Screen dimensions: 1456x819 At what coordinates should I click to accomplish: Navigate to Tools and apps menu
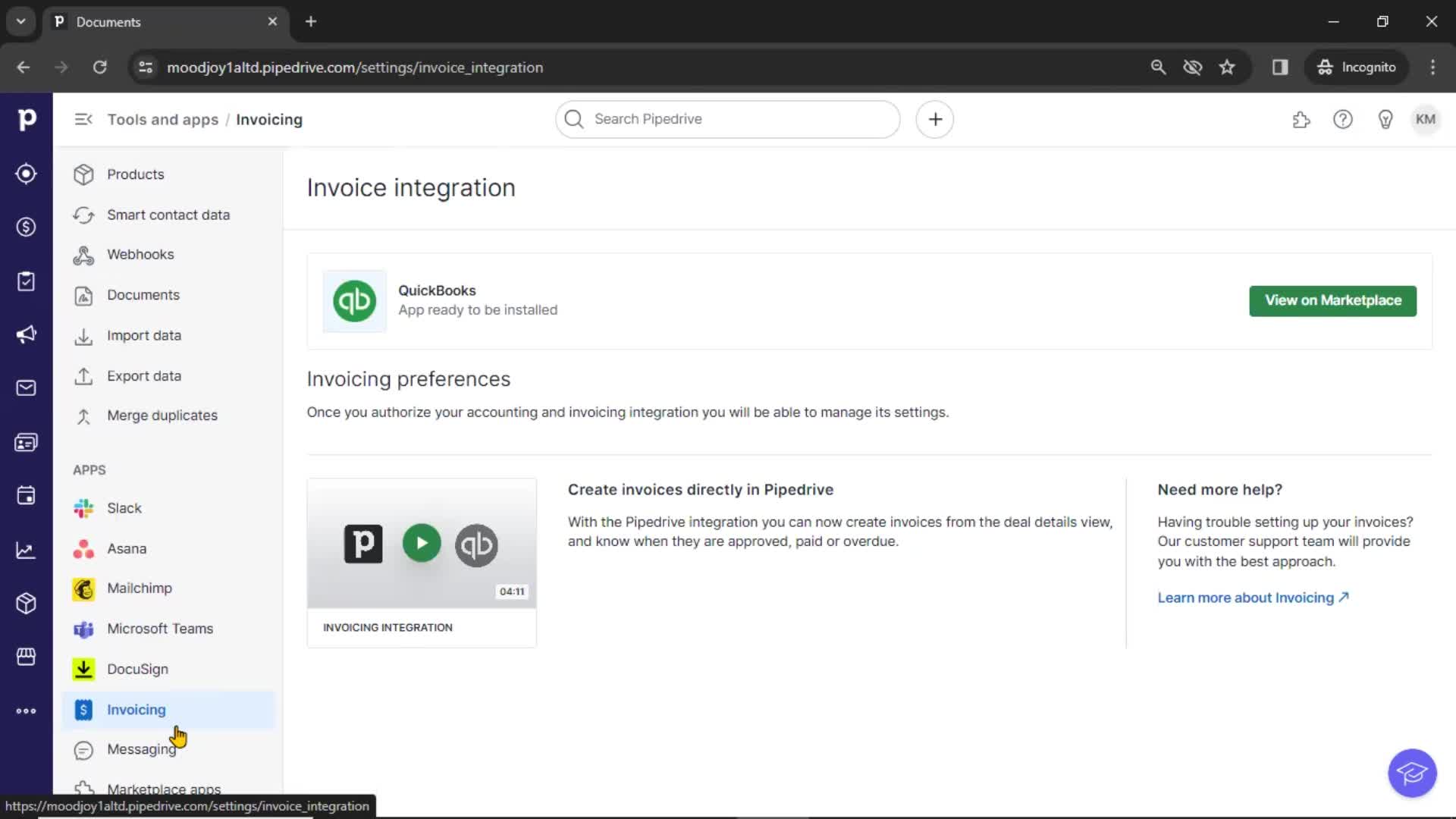point(163,119)
